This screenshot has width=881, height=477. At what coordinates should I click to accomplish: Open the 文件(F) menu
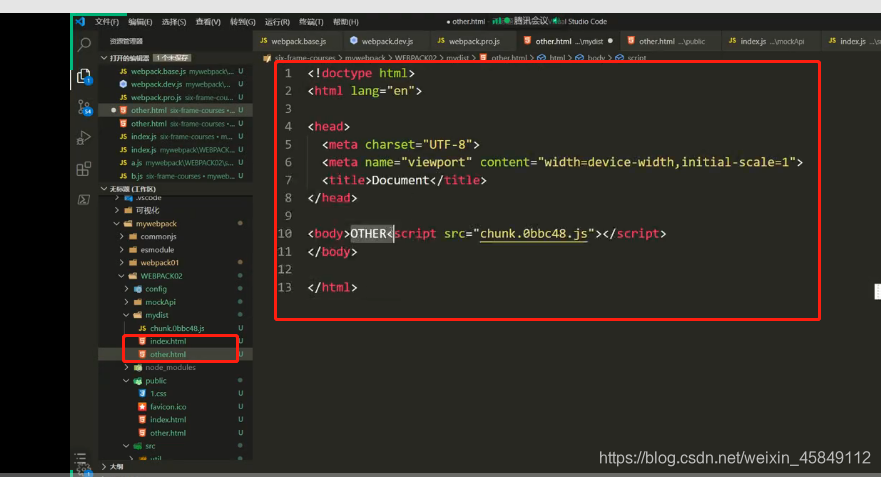tap(107, 22)
